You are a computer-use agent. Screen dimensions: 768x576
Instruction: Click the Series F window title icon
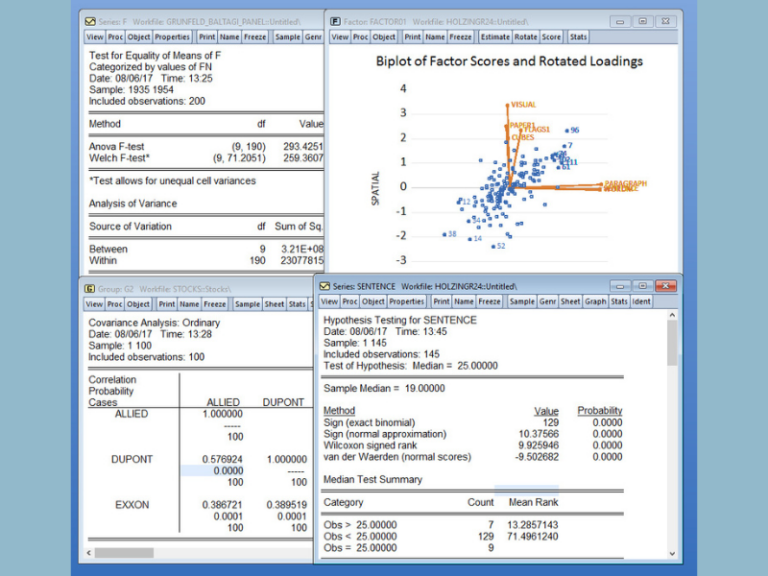90,21
